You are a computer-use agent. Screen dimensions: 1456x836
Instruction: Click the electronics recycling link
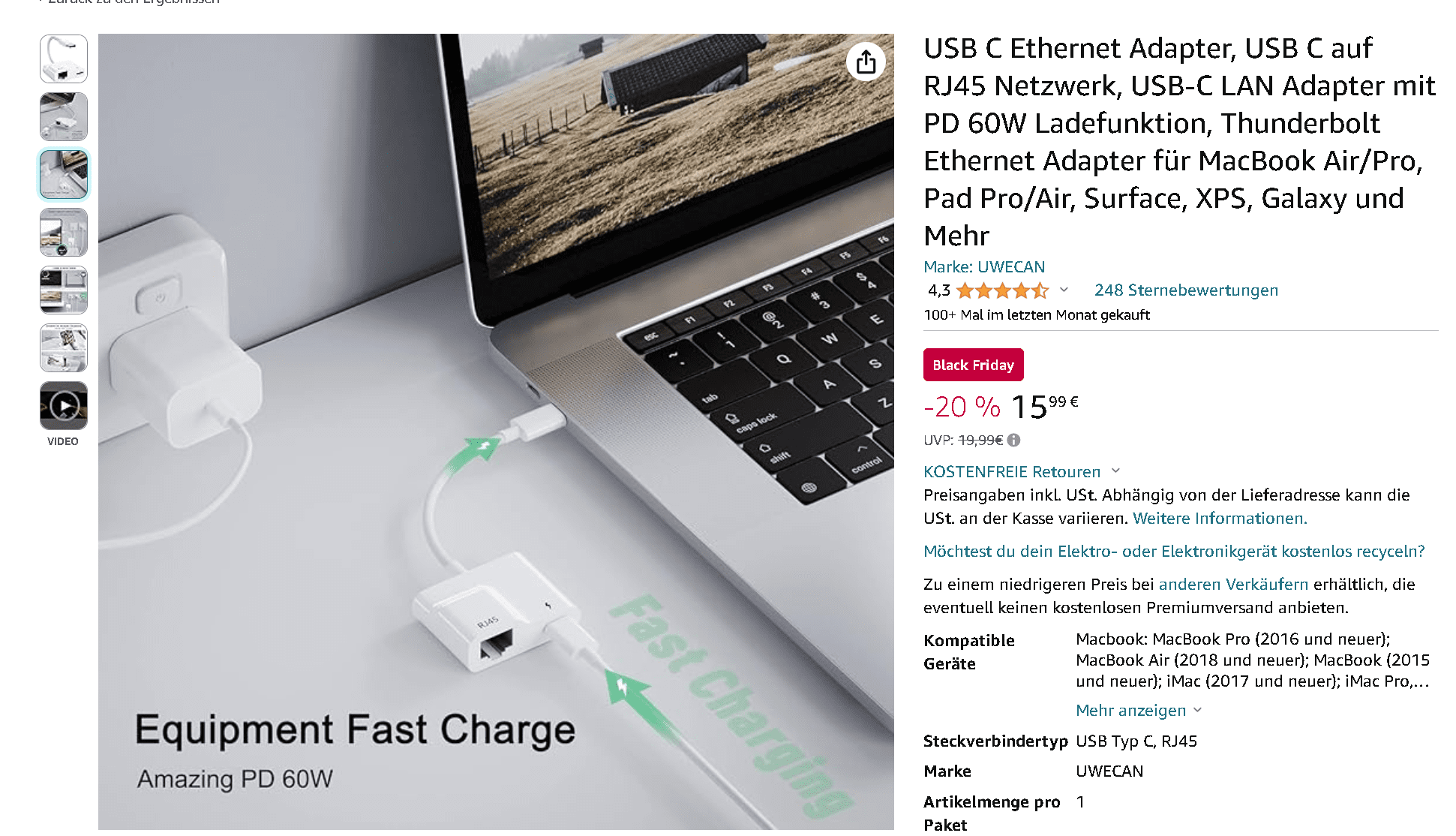click(1174, 551)
